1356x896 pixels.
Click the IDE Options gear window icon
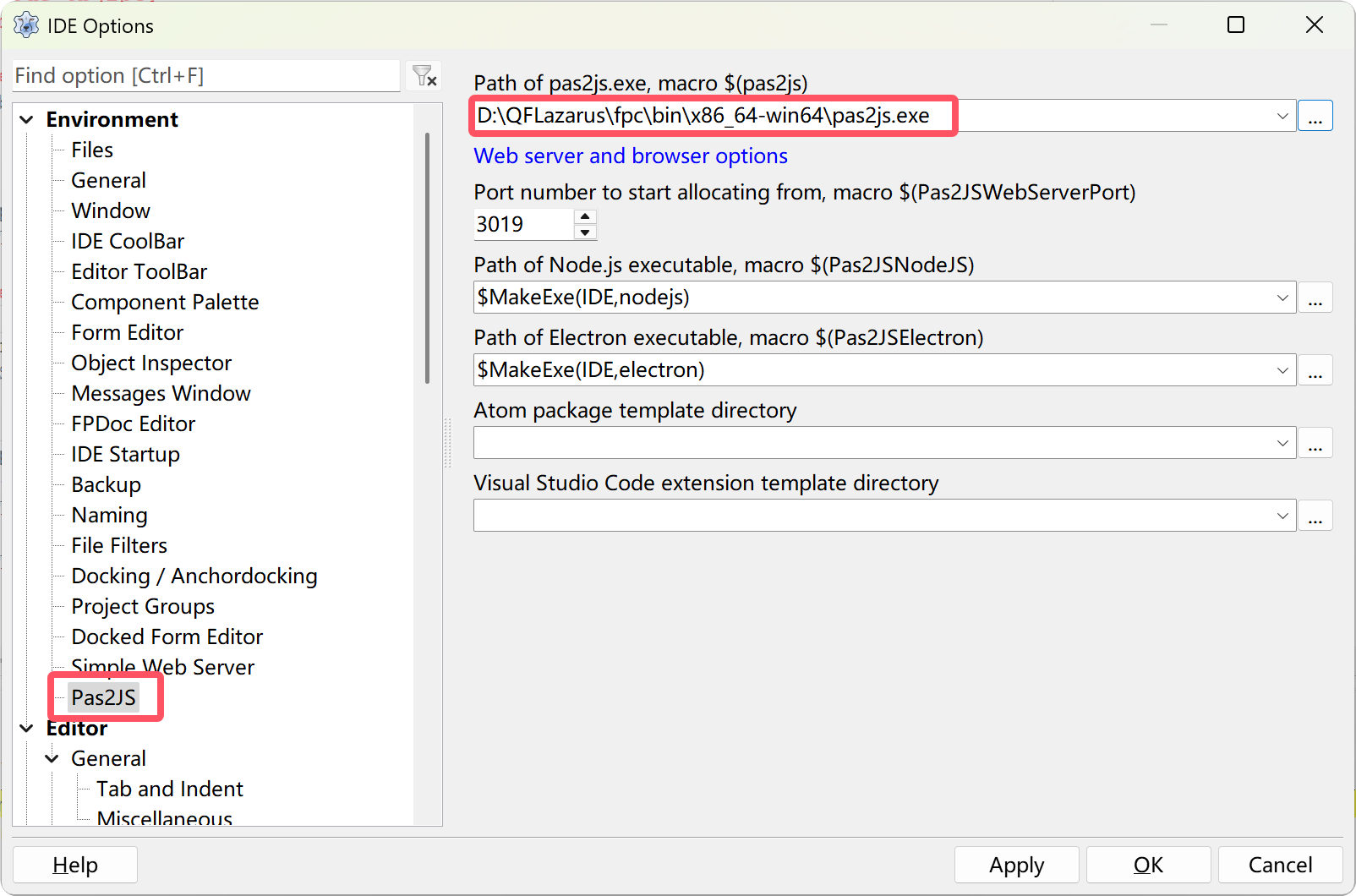pos(26,25)
